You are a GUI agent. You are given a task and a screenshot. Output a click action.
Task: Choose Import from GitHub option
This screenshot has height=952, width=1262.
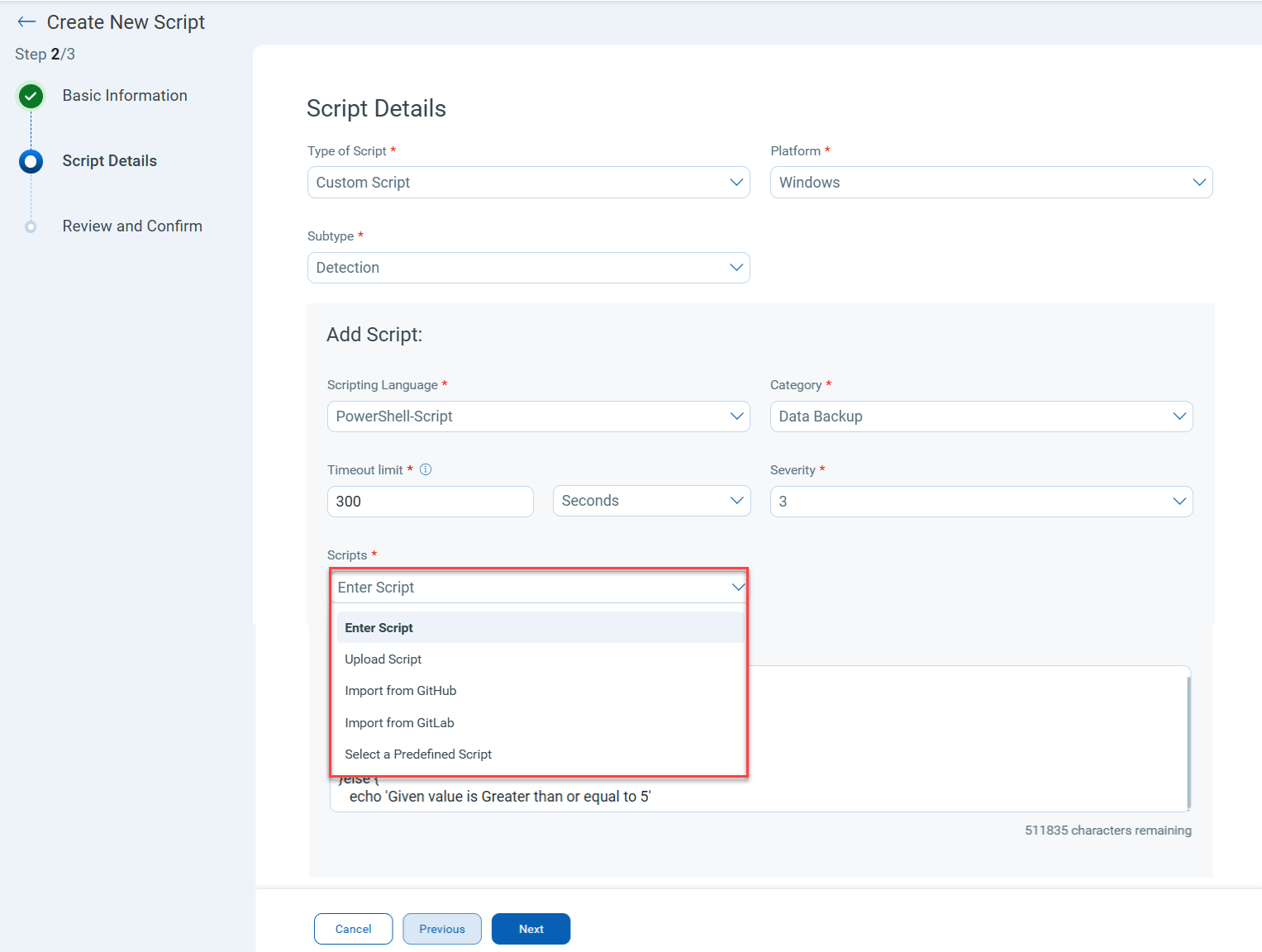(x=401, y=691)
